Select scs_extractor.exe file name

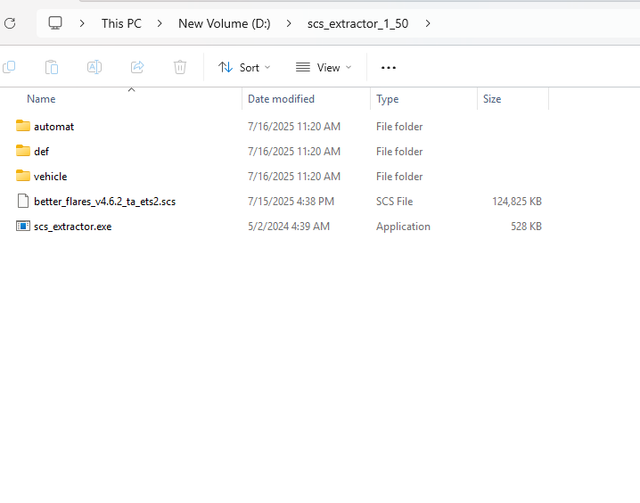click(x=73, y=227)
